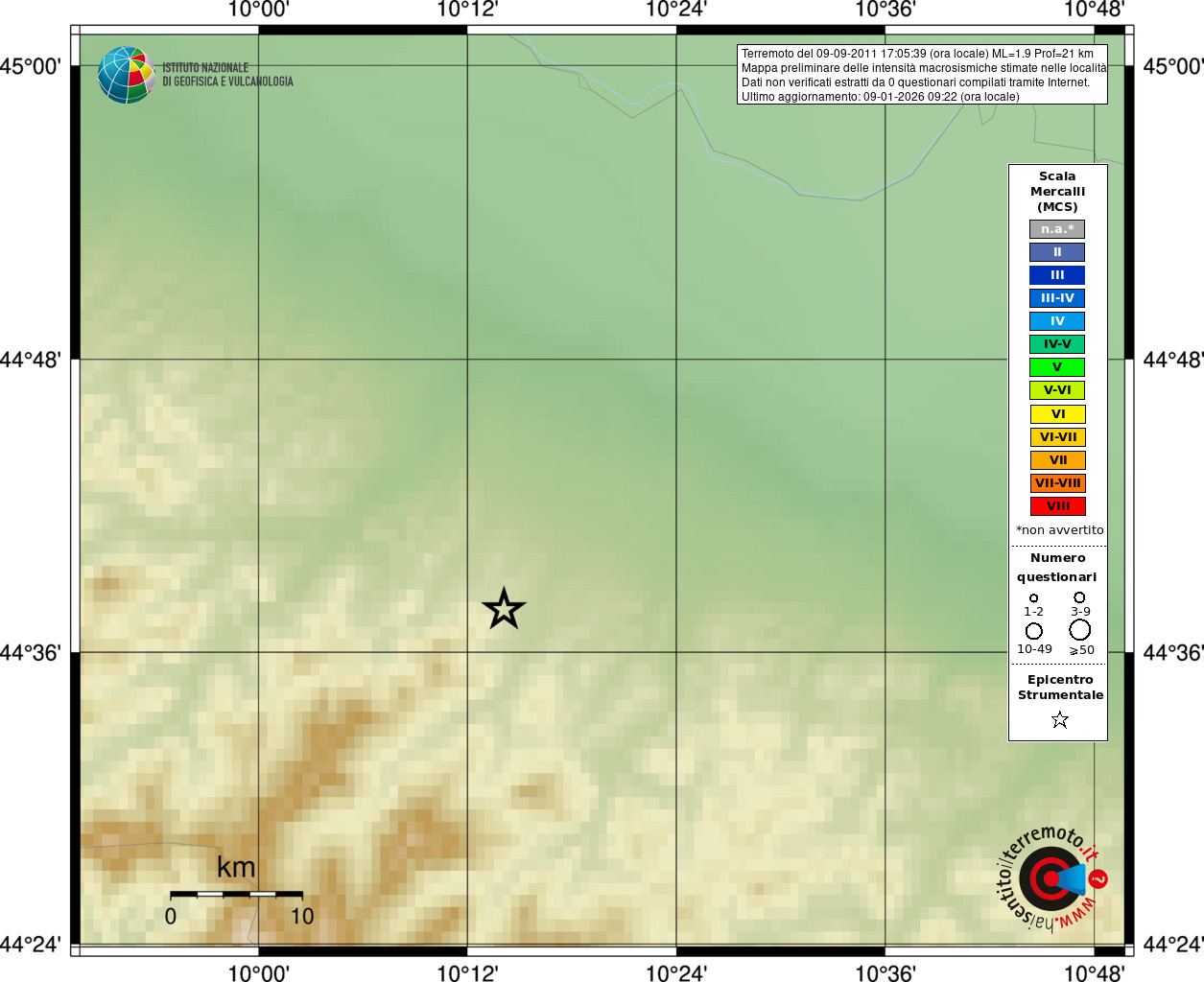Screen dimensions: 1204x982
Task: Click the III-IV legend swatch
Action: pos(1057,298)
